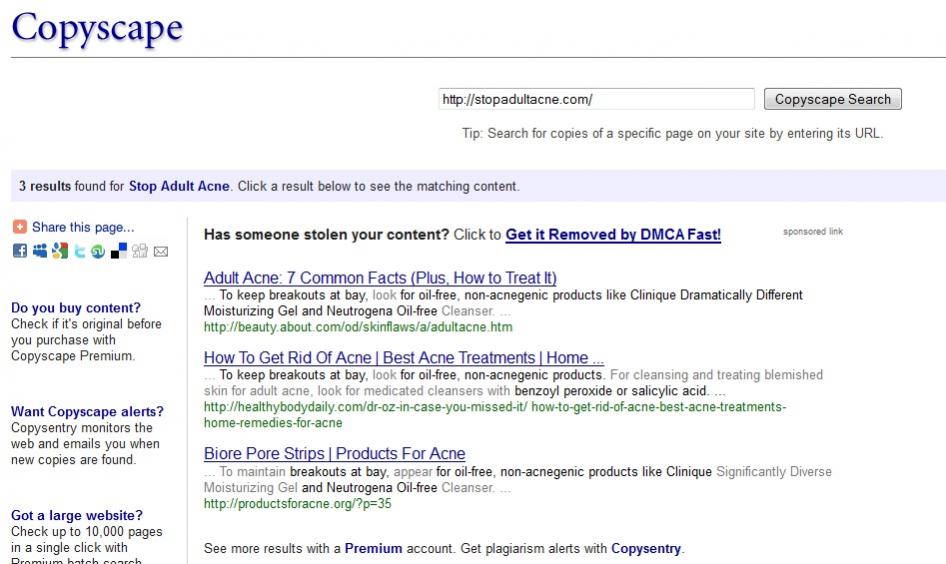946x564 pixels.
Task: Open 'Do you buy content?' sidebar heading
Action: click(75, 308)
